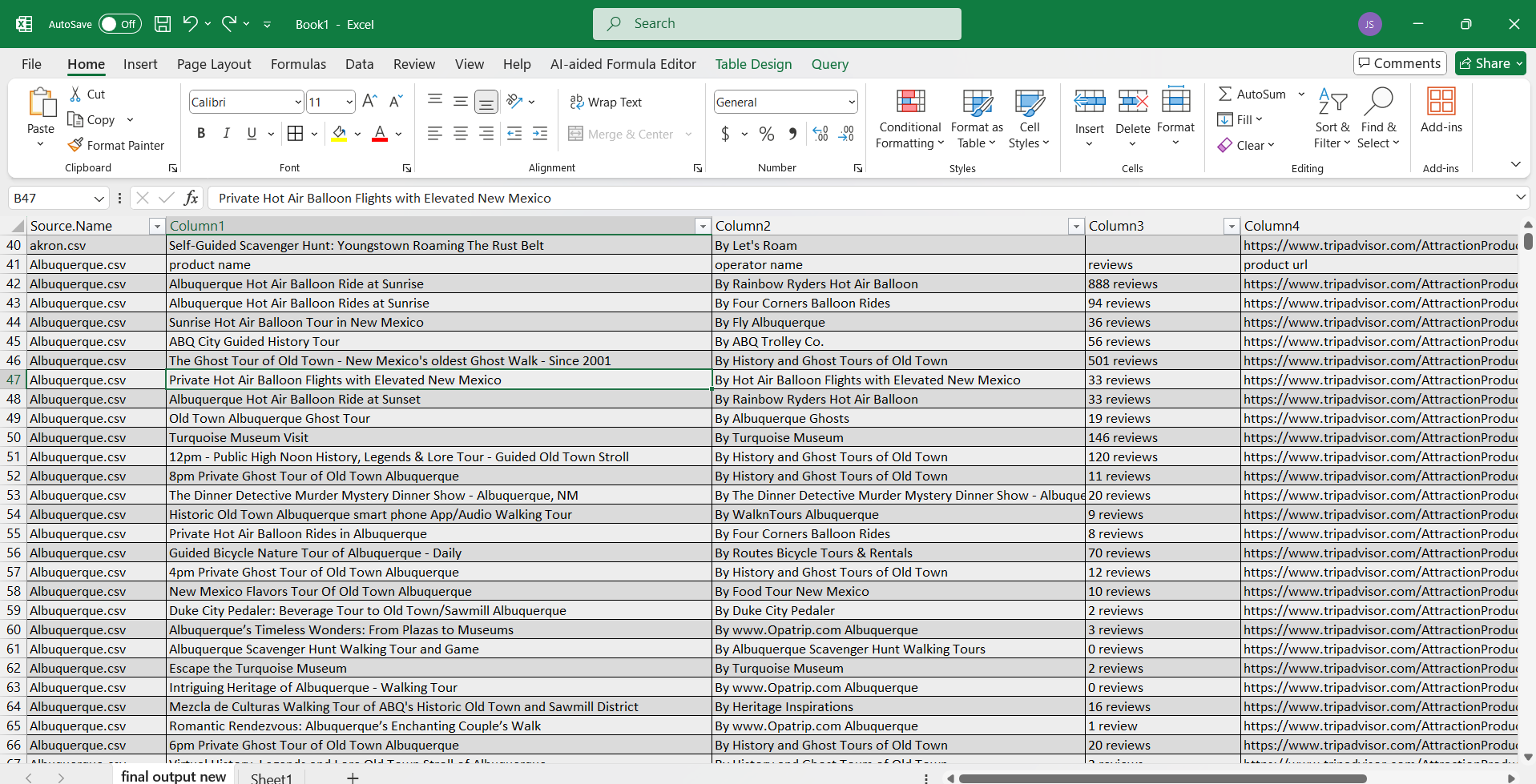Align text left
Screen dimensions: 1536x784
435,134
